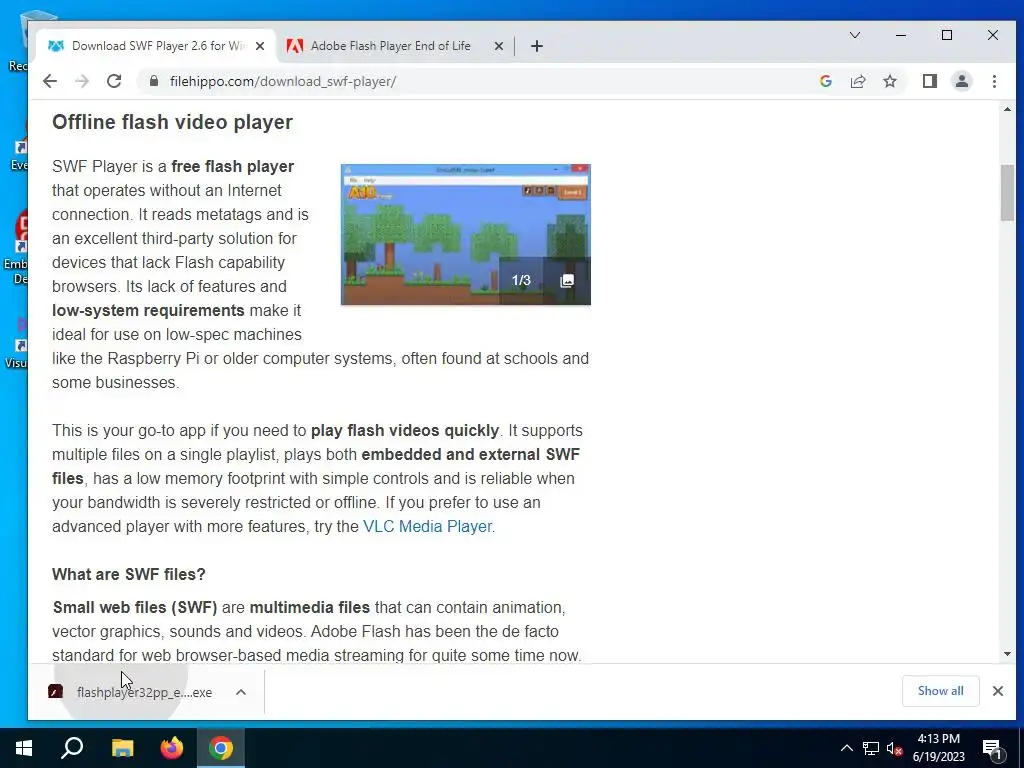The width and height of the screenshot is (1024, 768).
Task: Open Google search icon in address bar
Action: (825, 81)
